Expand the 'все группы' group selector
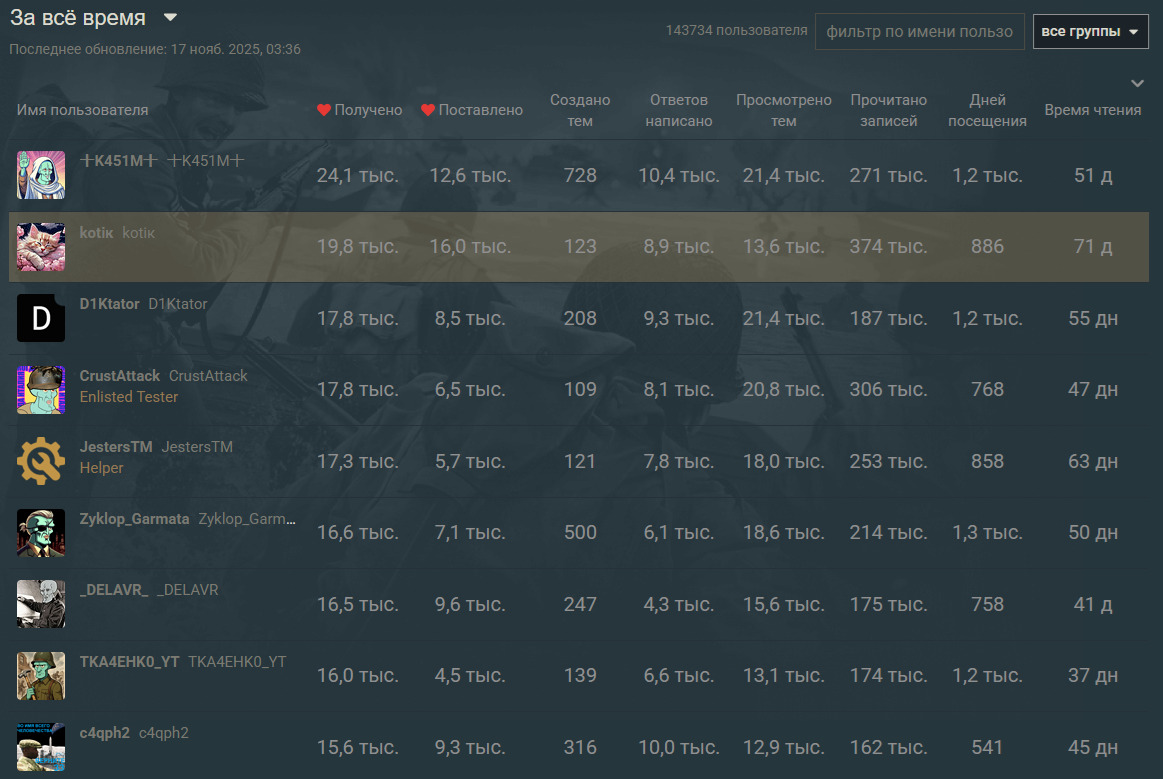Image resolution: width=1163 pixels, height=779 pixels. [x=1090, y=32]
